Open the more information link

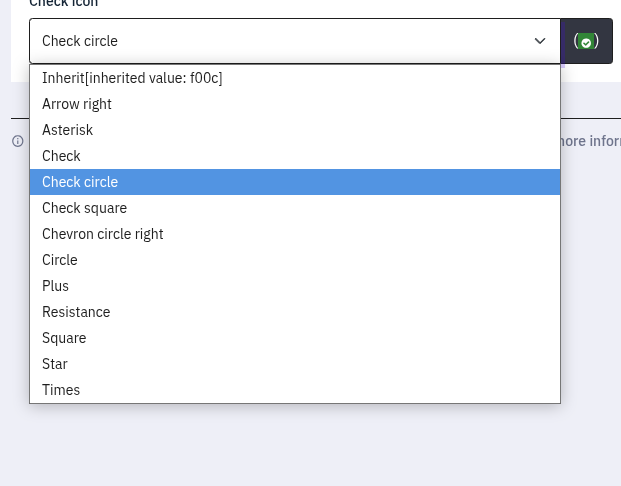pyautogui.click(x=590, y=141)
